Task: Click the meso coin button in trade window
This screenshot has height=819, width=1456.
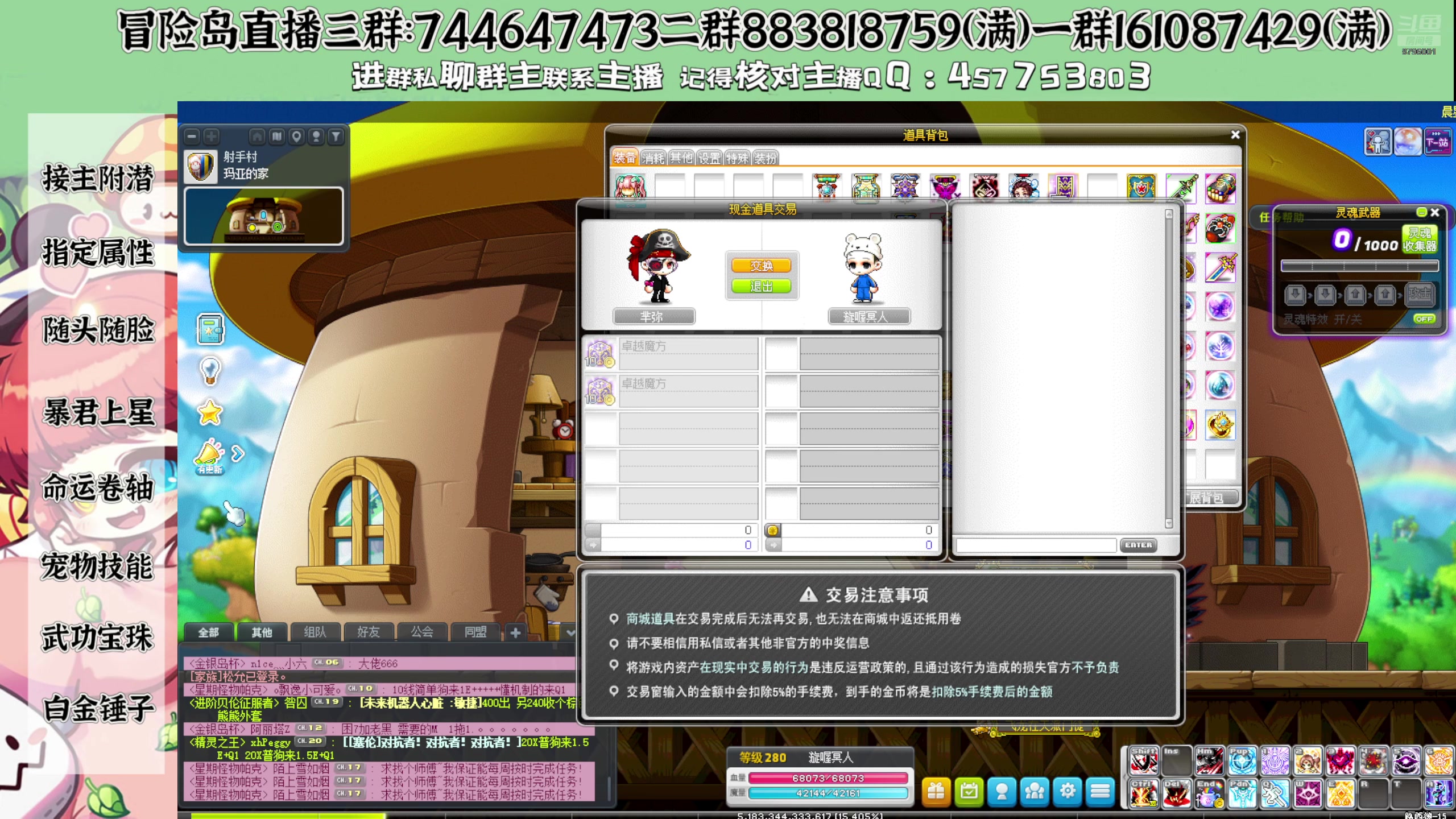Action: click(772, 530)
